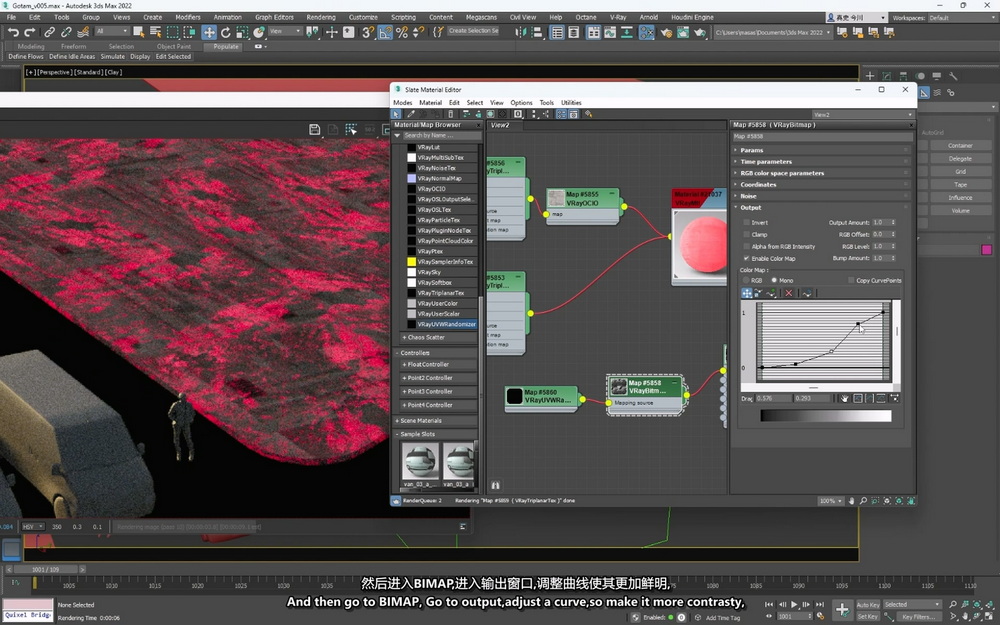1000x625 pixels.
Task: Activate the Select and Uniform Scale tool
Action: click(242, 32)
